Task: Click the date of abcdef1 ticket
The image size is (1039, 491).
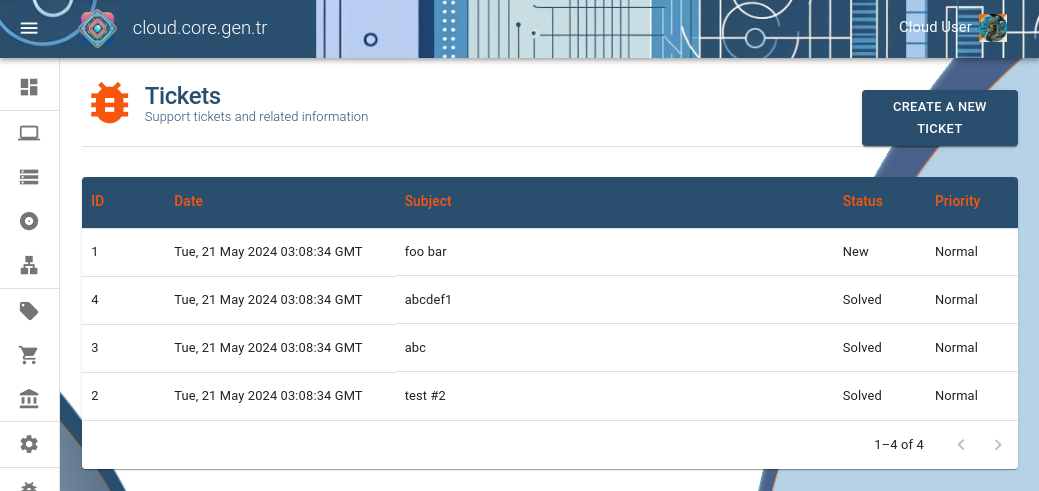Action: pos(268,300)
